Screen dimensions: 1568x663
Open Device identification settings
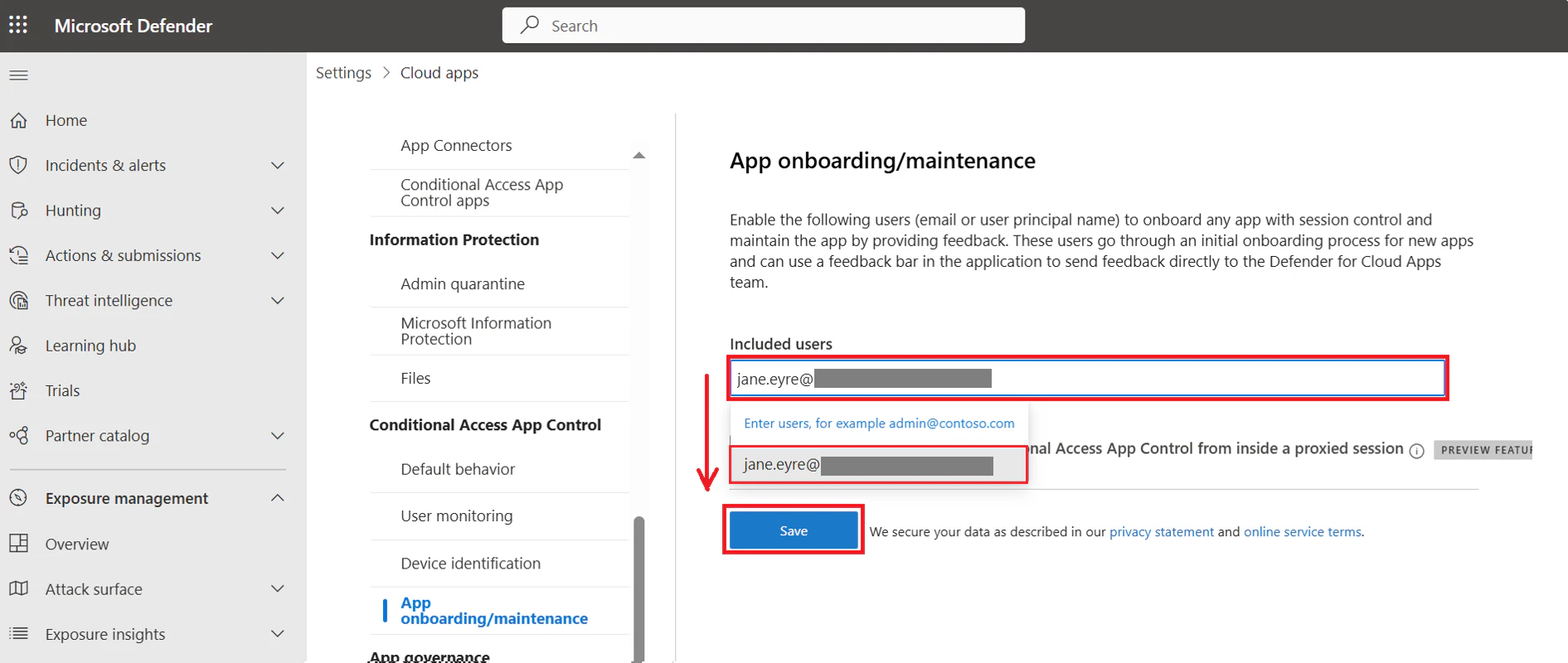pos(470,564)
